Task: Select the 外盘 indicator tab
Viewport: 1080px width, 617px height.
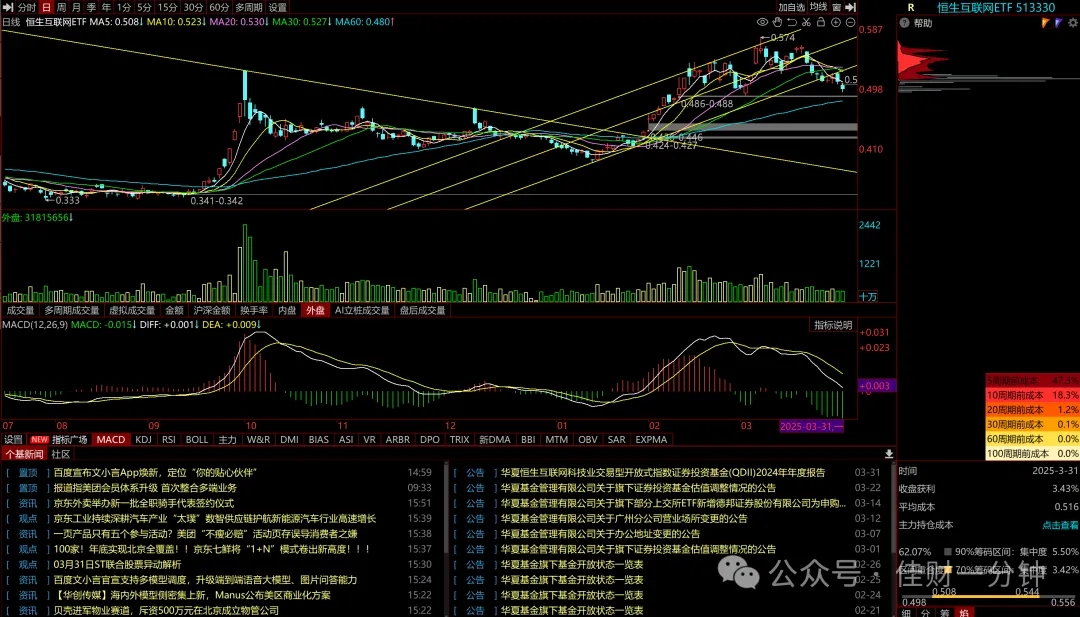Action: coord(315,311)
